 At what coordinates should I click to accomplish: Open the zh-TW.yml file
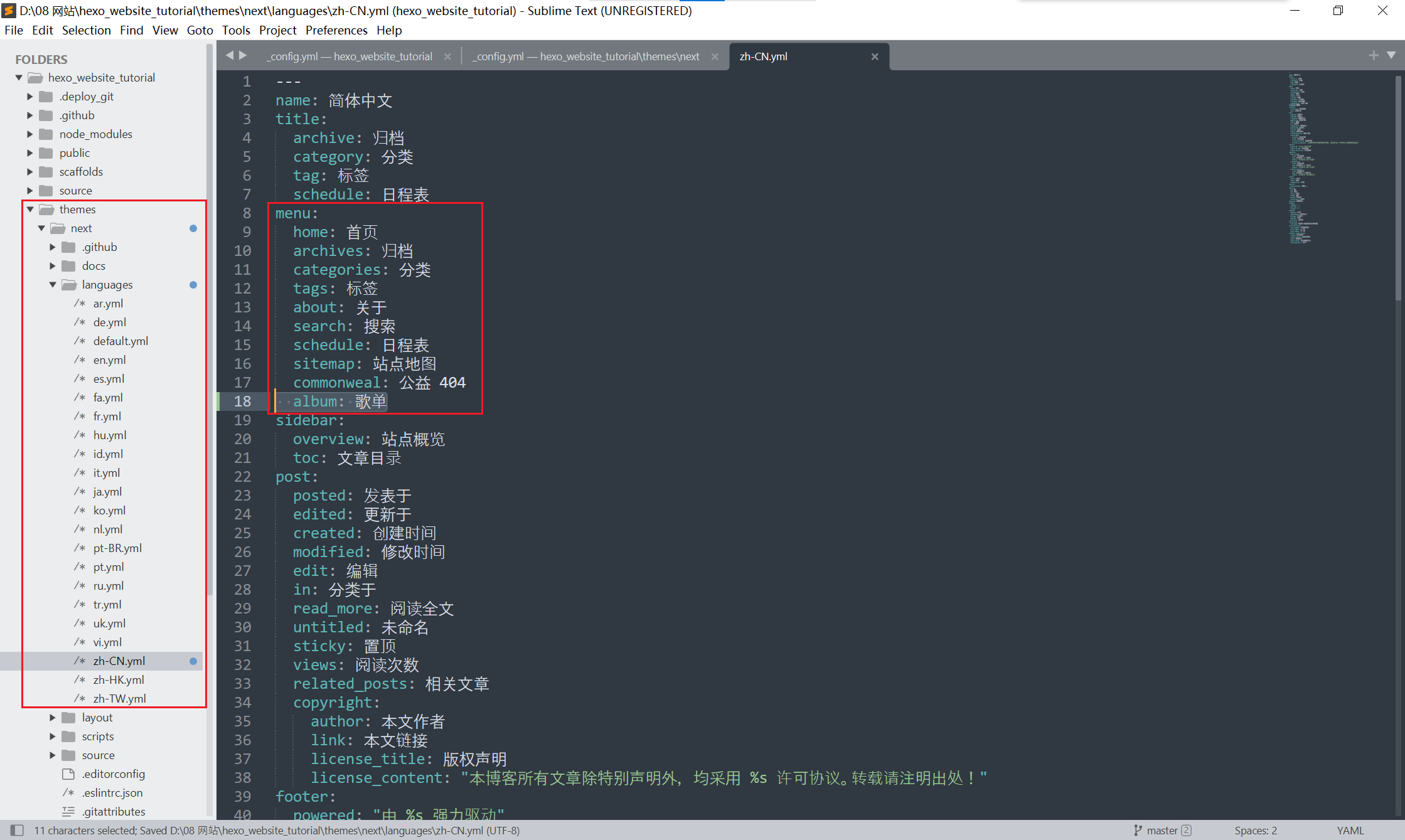119,698
